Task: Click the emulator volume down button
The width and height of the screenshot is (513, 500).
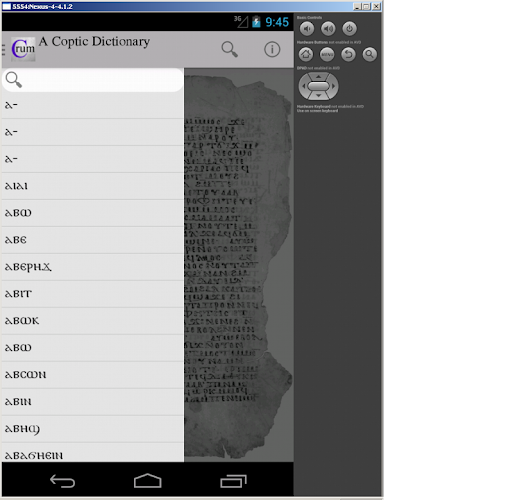Action: pos(307,29)
